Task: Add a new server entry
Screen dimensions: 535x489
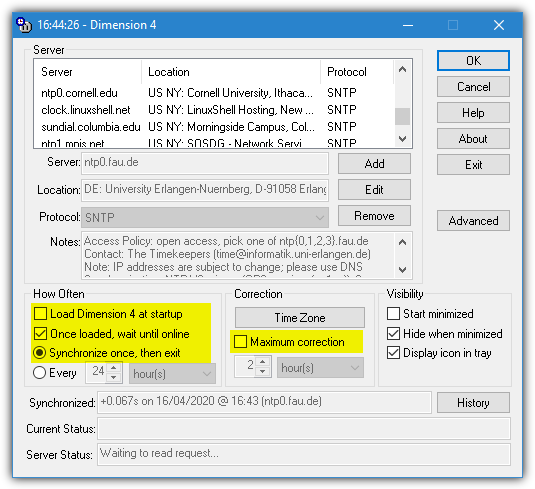Action: click(x=374, y=163)
